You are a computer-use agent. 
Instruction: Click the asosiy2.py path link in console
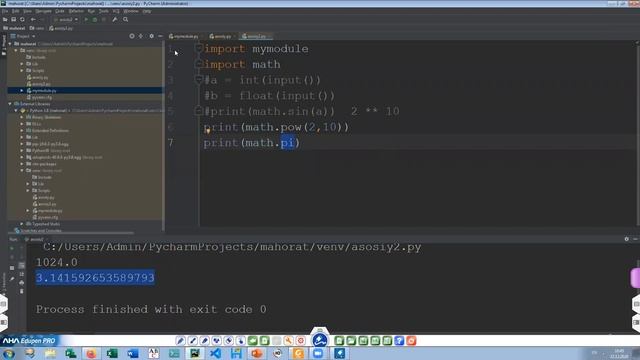click(232, 247)
